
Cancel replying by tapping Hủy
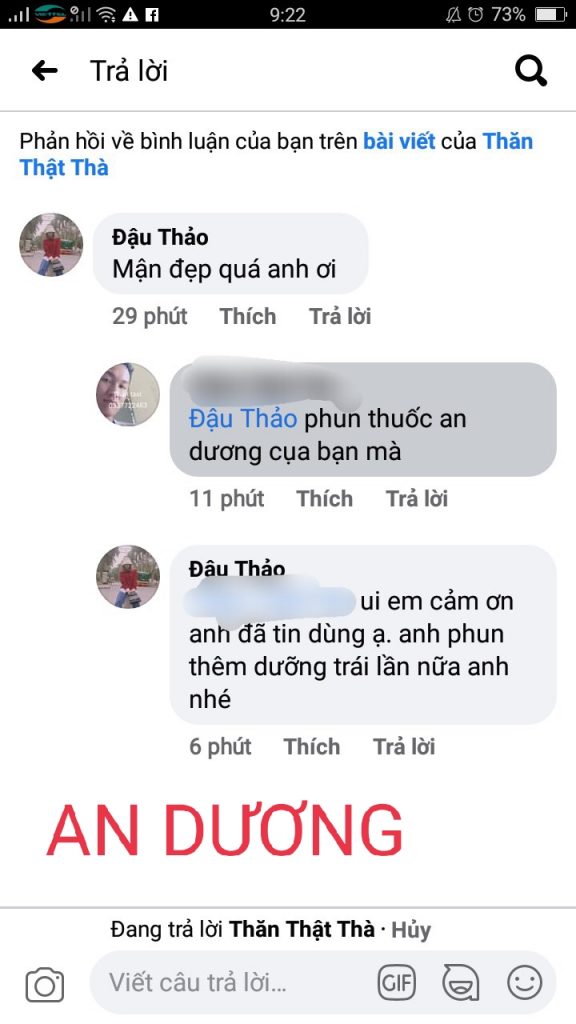pos(411,930)
